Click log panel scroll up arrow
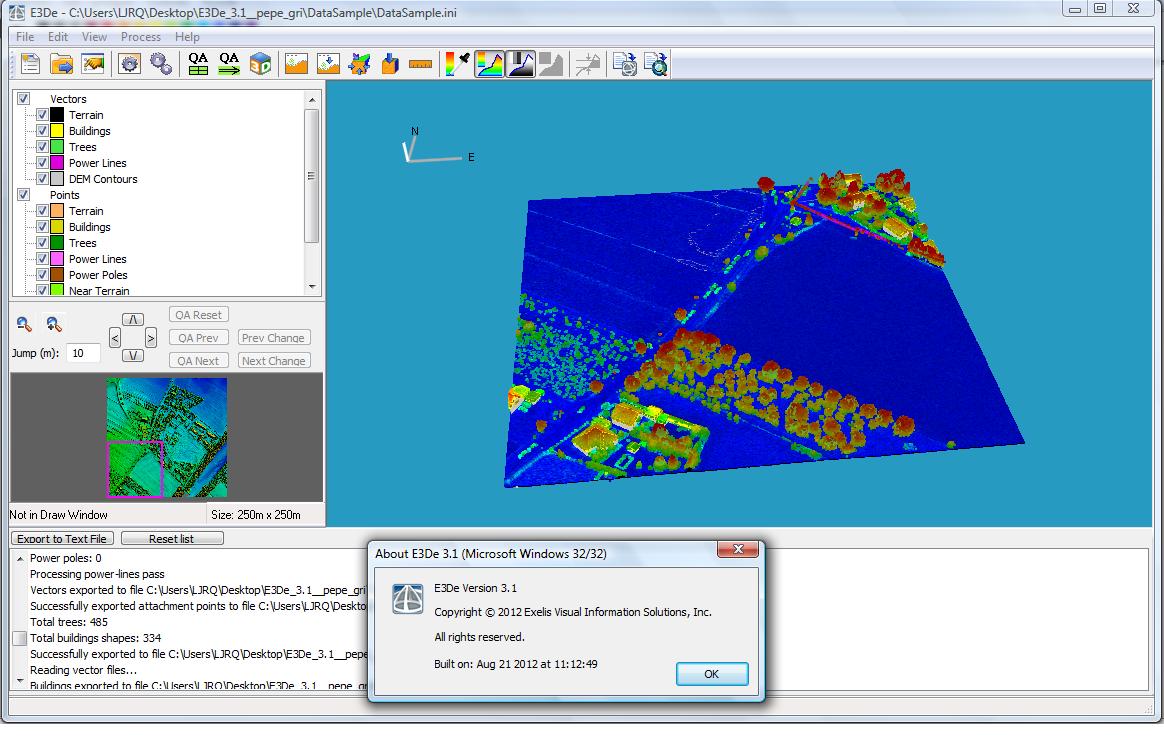Image resolution: width=1164 pixels, height=746 pixels. coord(20,558)
